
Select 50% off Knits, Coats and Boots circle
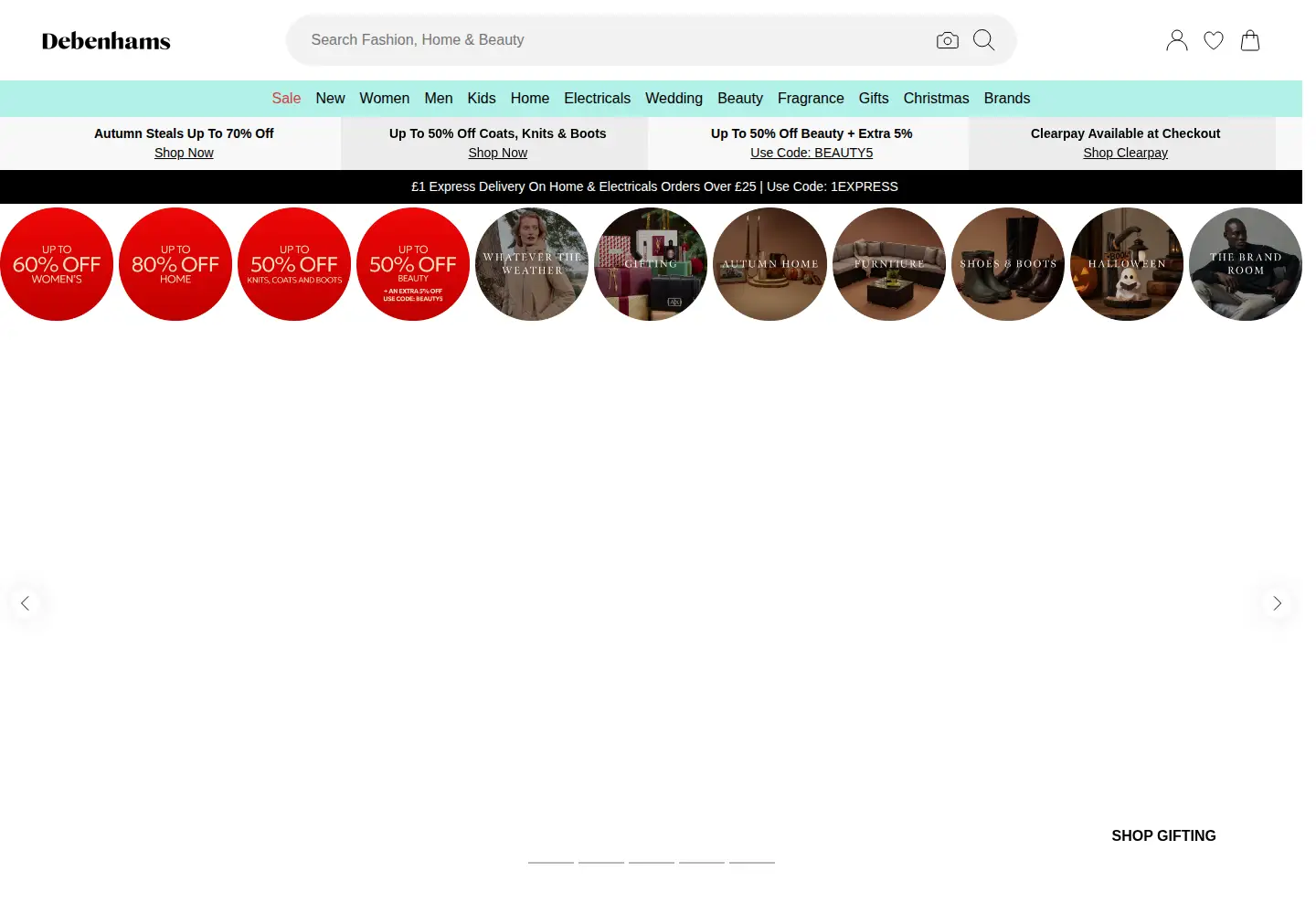[294, 264]
